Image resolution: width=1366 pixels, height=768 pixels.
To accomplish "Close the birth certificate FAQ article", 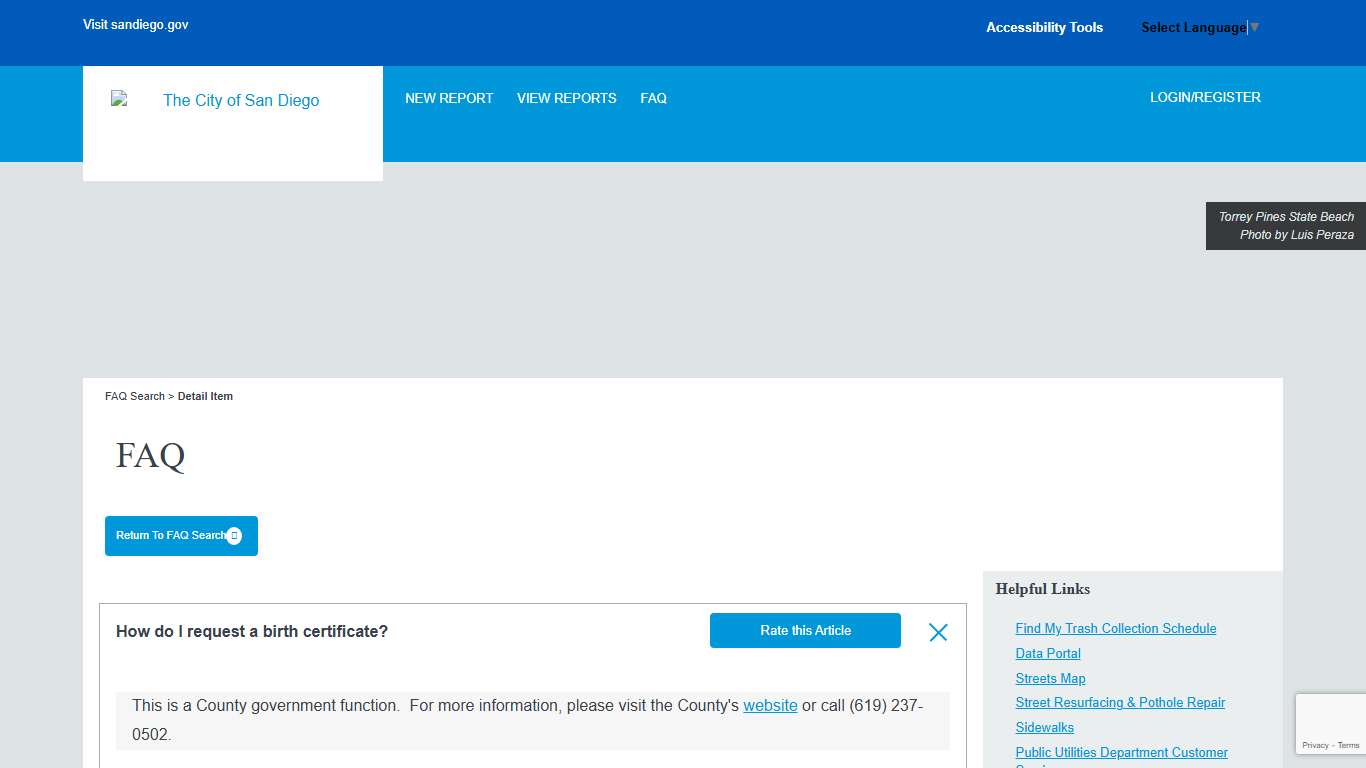I will (938, 632).
